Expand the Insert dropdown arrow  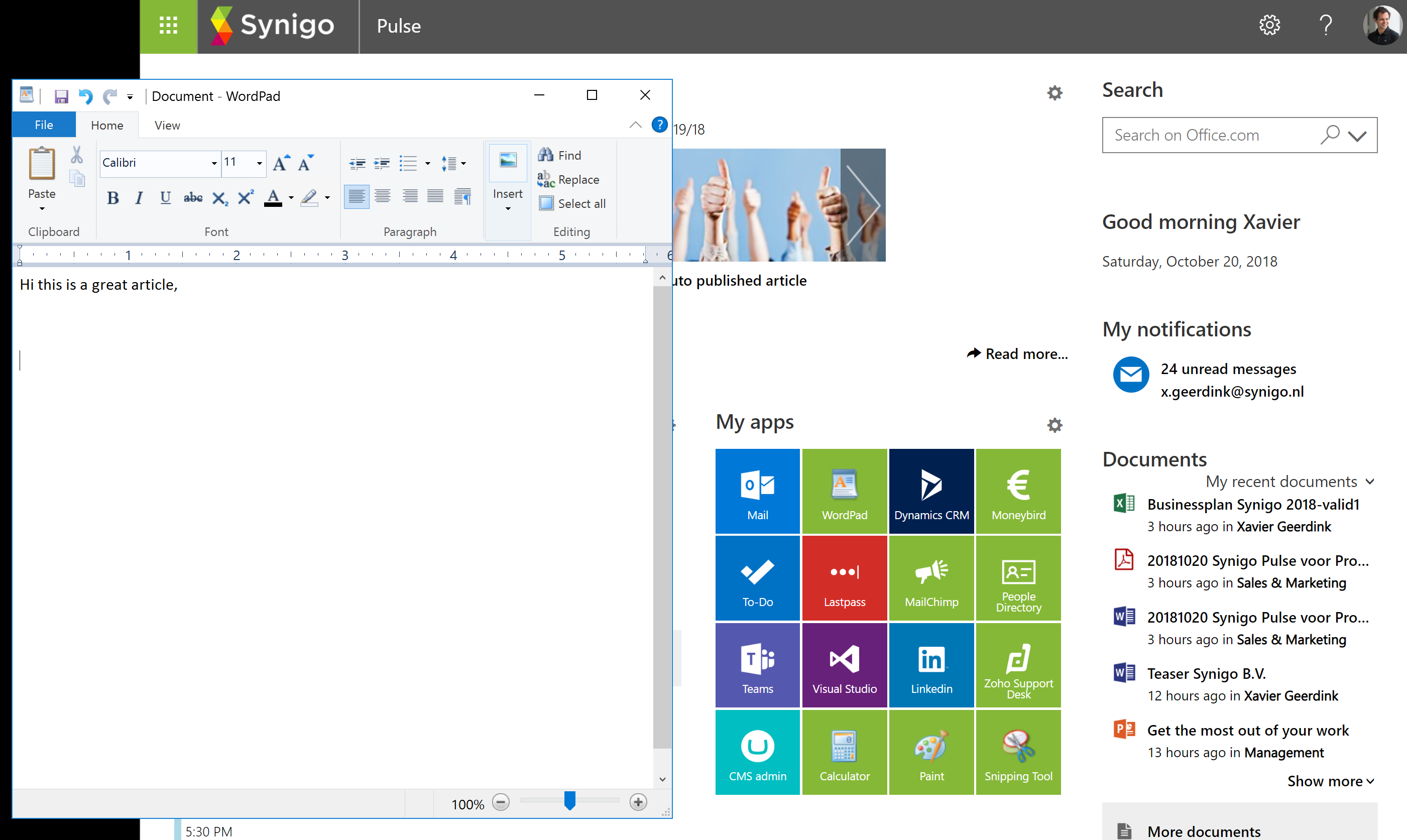tap(508, 209)
